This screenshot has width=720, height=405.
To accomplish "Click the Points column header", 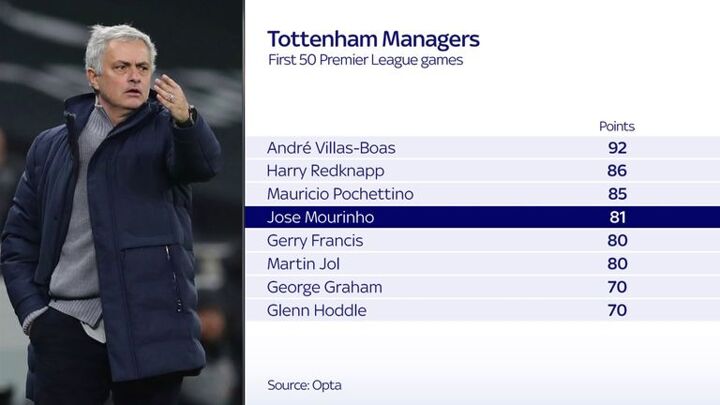I will coord(617,126).
